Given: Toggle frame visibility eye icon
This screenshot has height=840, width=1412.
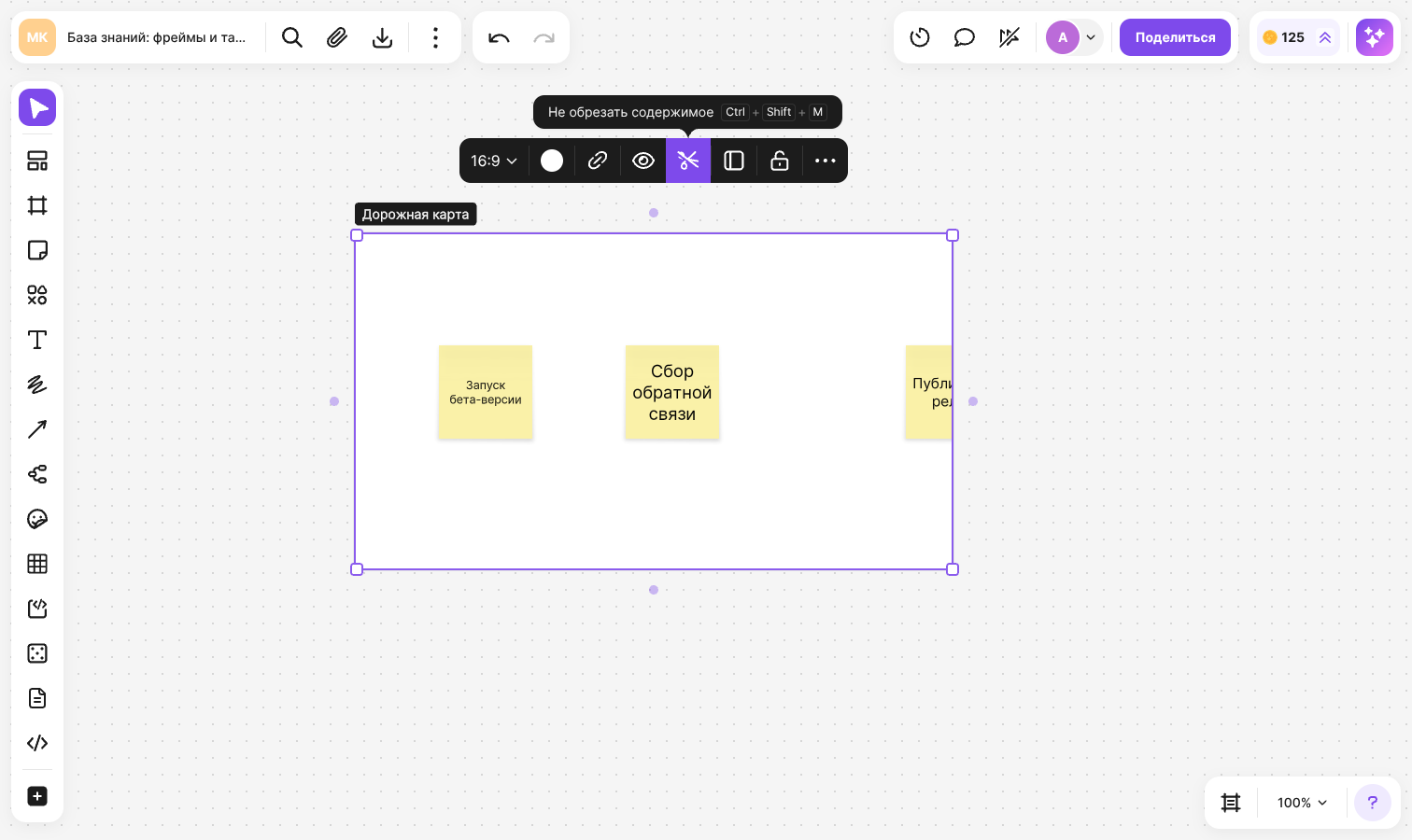Looking at the screenshot, I should pyautogui.click(x=643, y=161).
